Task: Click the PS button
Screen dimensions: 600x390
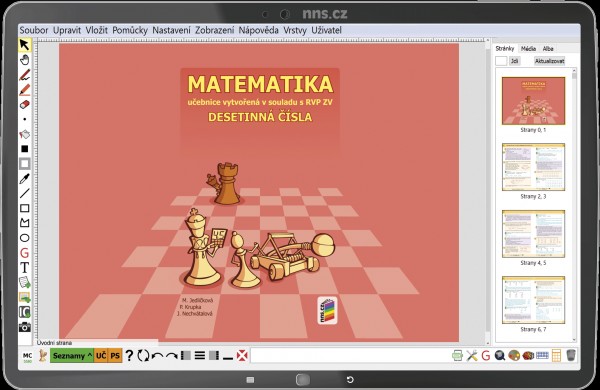Action: click(115, 356)
